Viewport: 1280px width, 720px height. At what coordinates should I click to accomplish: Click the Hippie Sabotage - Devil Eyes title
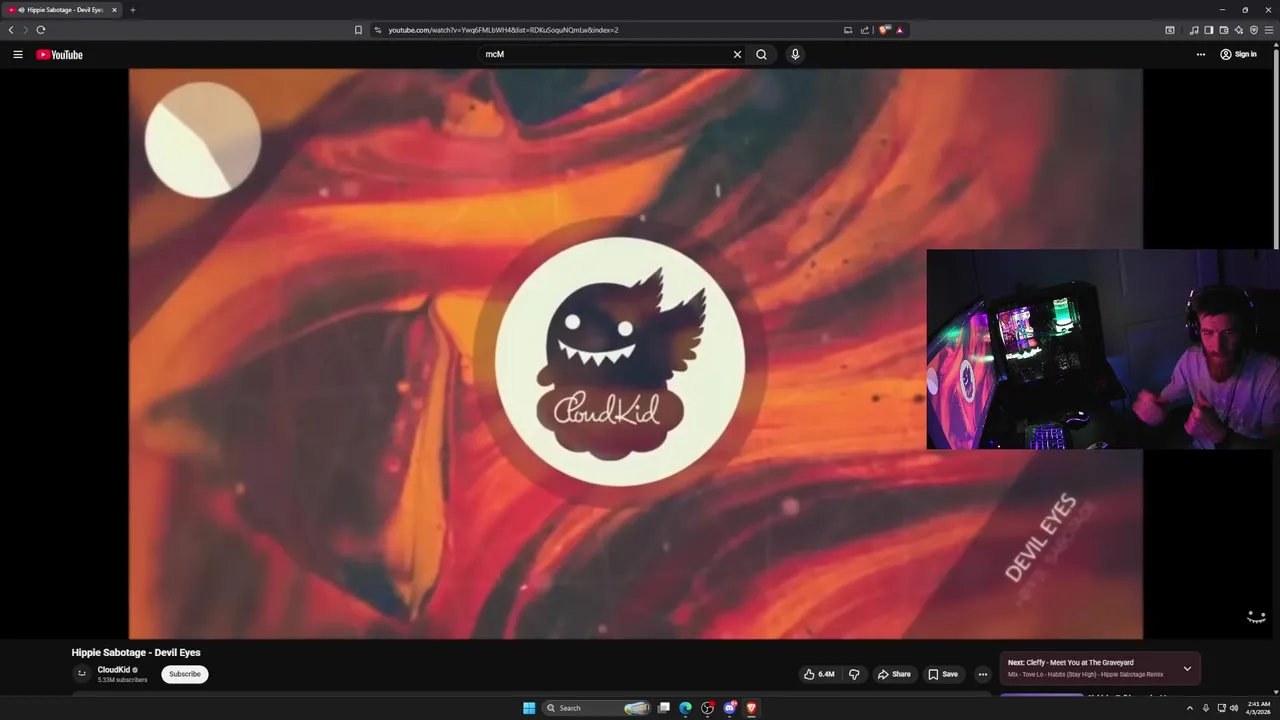(136, 652)
